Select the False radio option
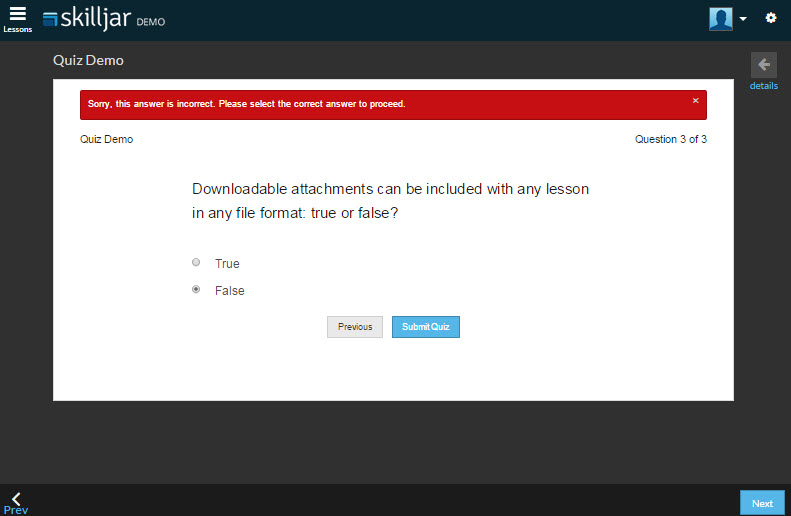The image size is (791, 516). click(x=196, y=289)
